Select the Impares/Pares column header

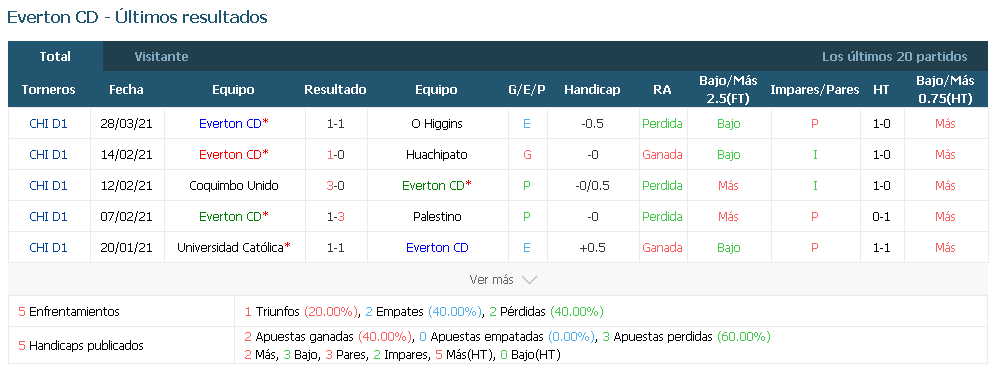[815, 90]
